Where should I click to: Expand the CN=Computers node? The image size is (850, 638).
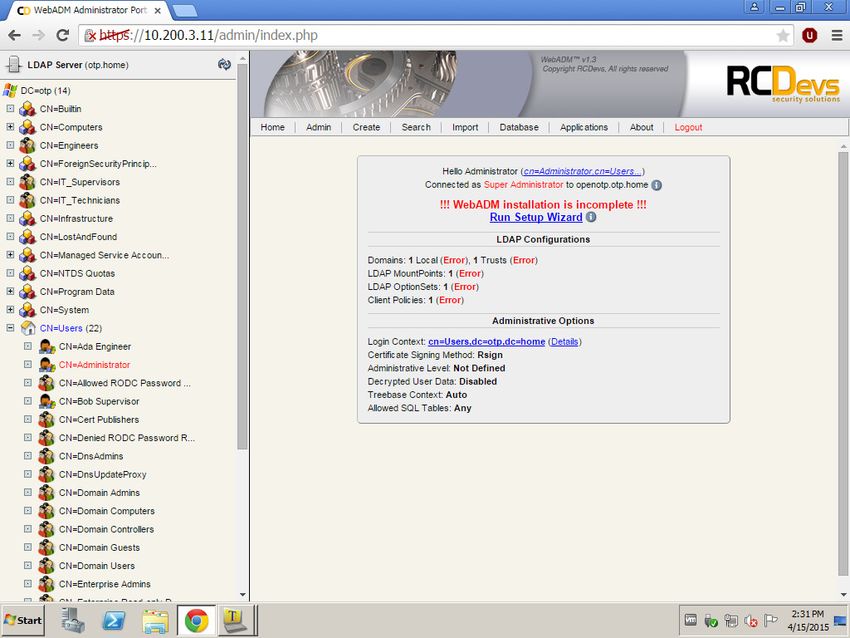[10, 127]
